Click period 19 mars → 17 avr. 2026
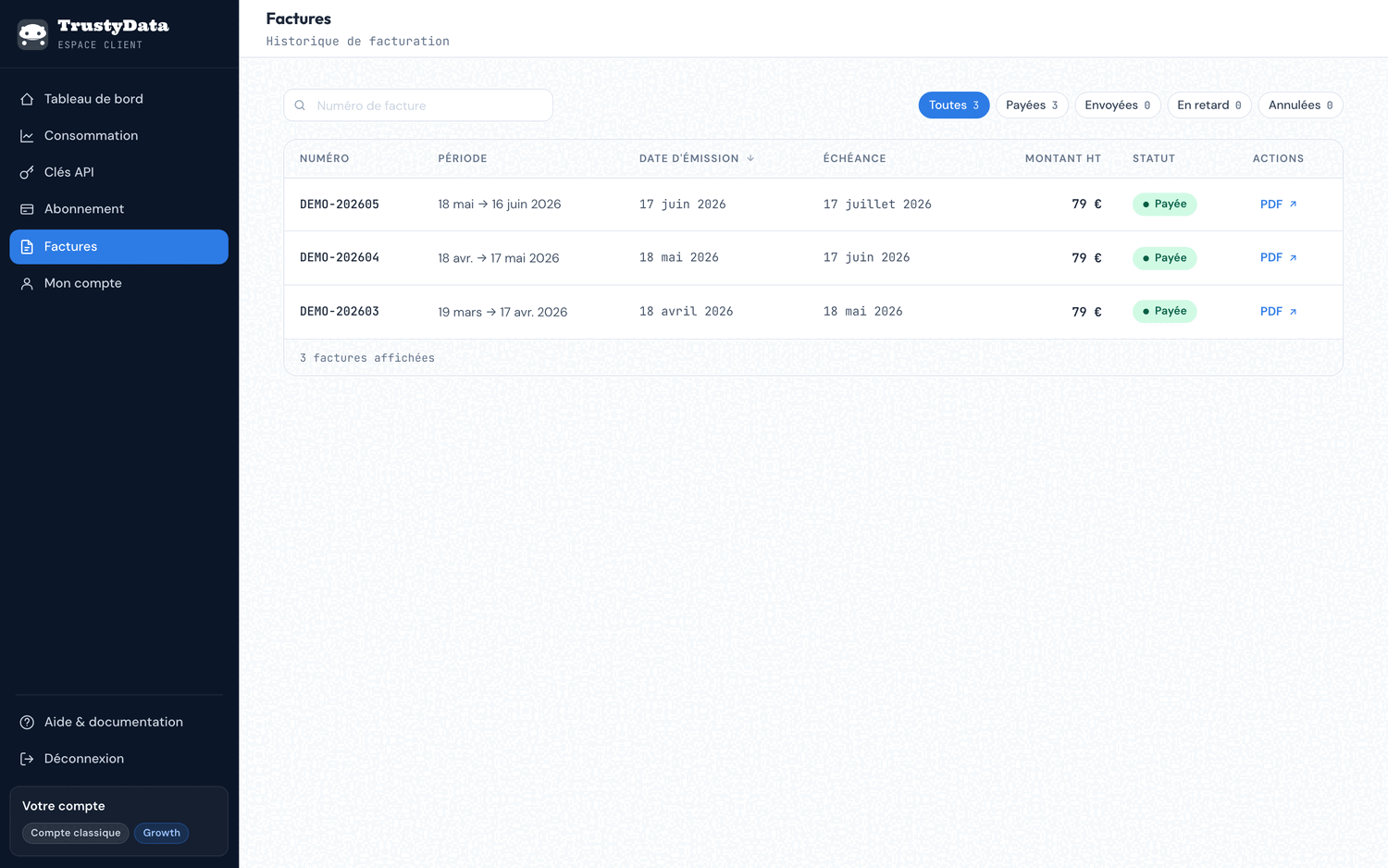The image size is (1388, 868). [x=502, y=313]
